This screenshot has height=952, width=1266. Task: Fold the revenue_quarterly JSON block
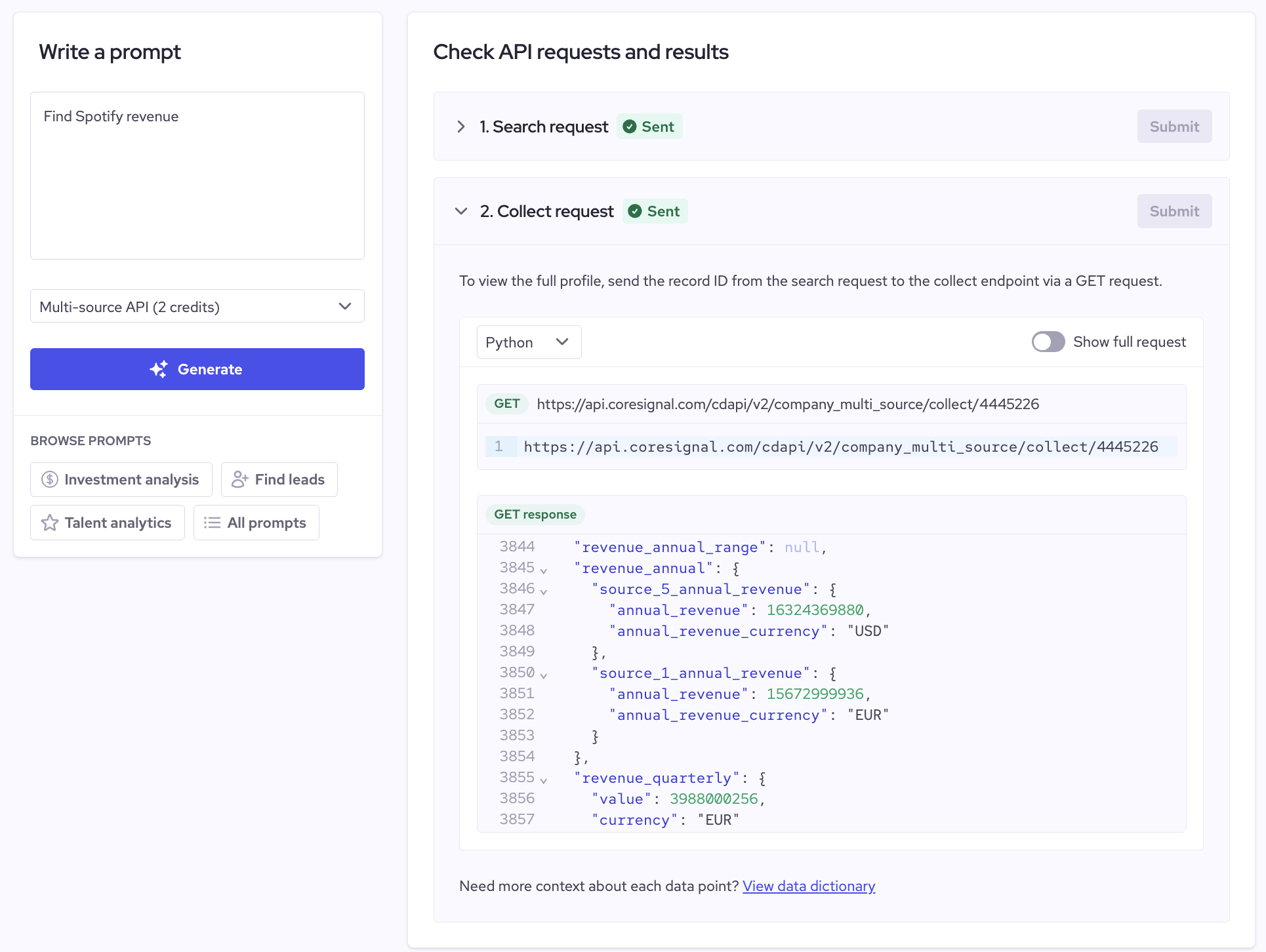544,780
